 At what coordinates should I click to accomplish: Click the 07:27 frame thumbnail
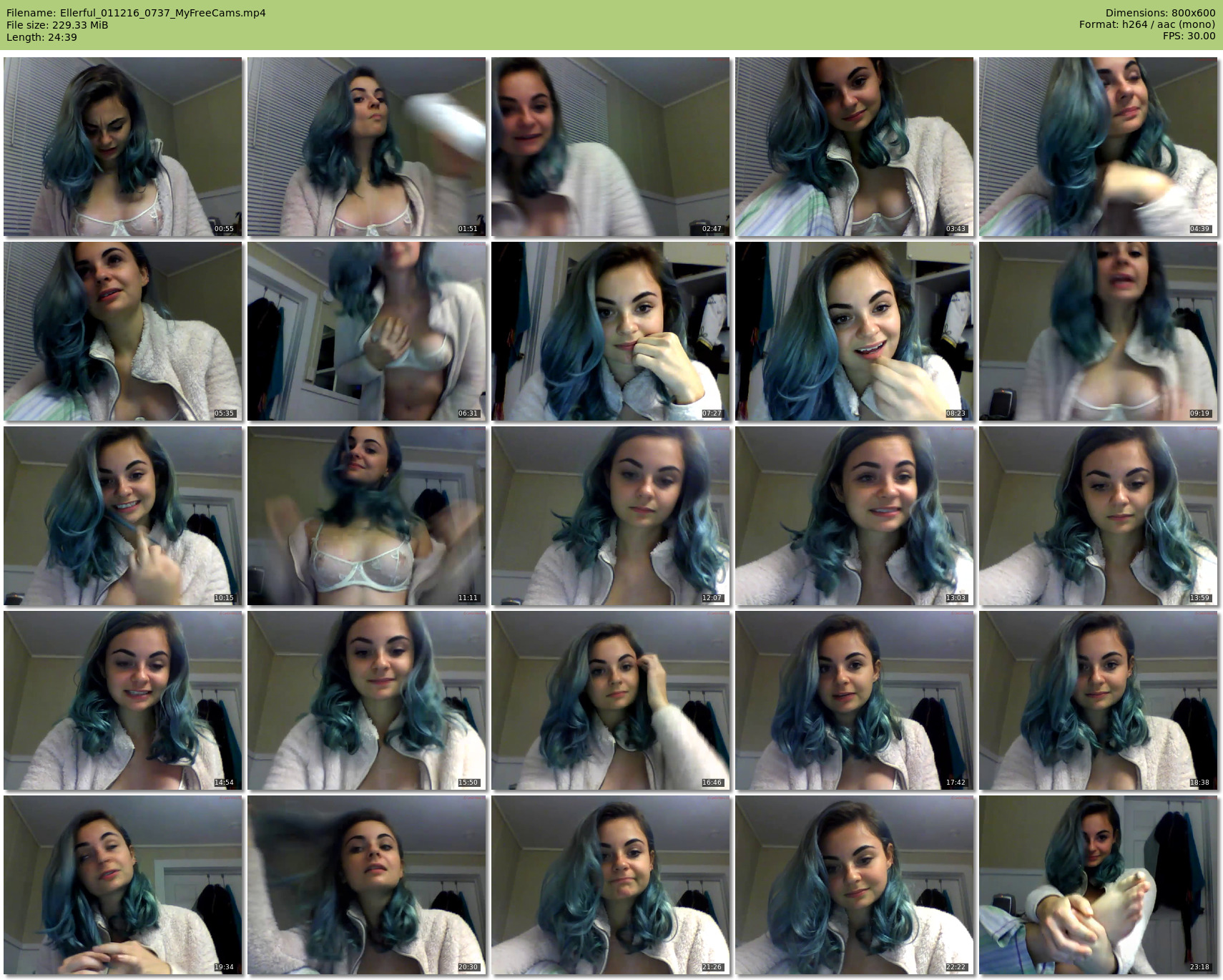coord(611,331)
